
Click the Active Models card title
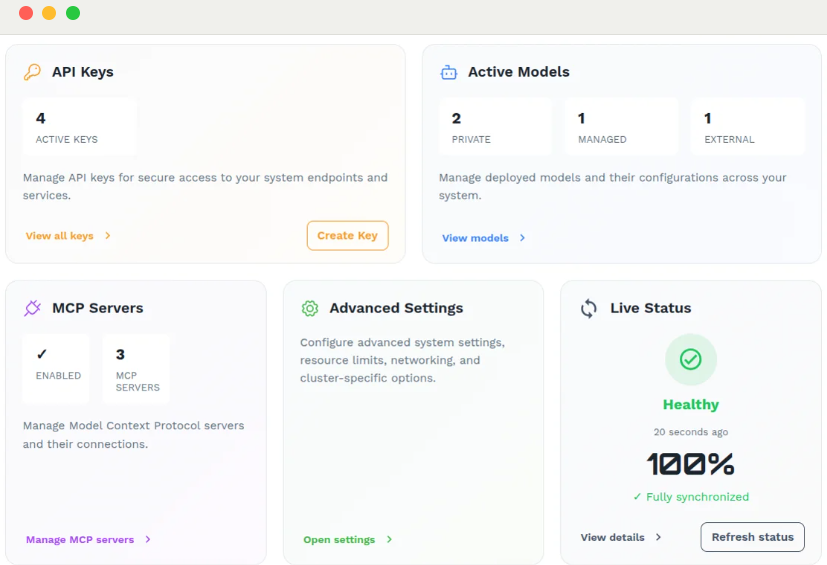(x=519, y=72)
